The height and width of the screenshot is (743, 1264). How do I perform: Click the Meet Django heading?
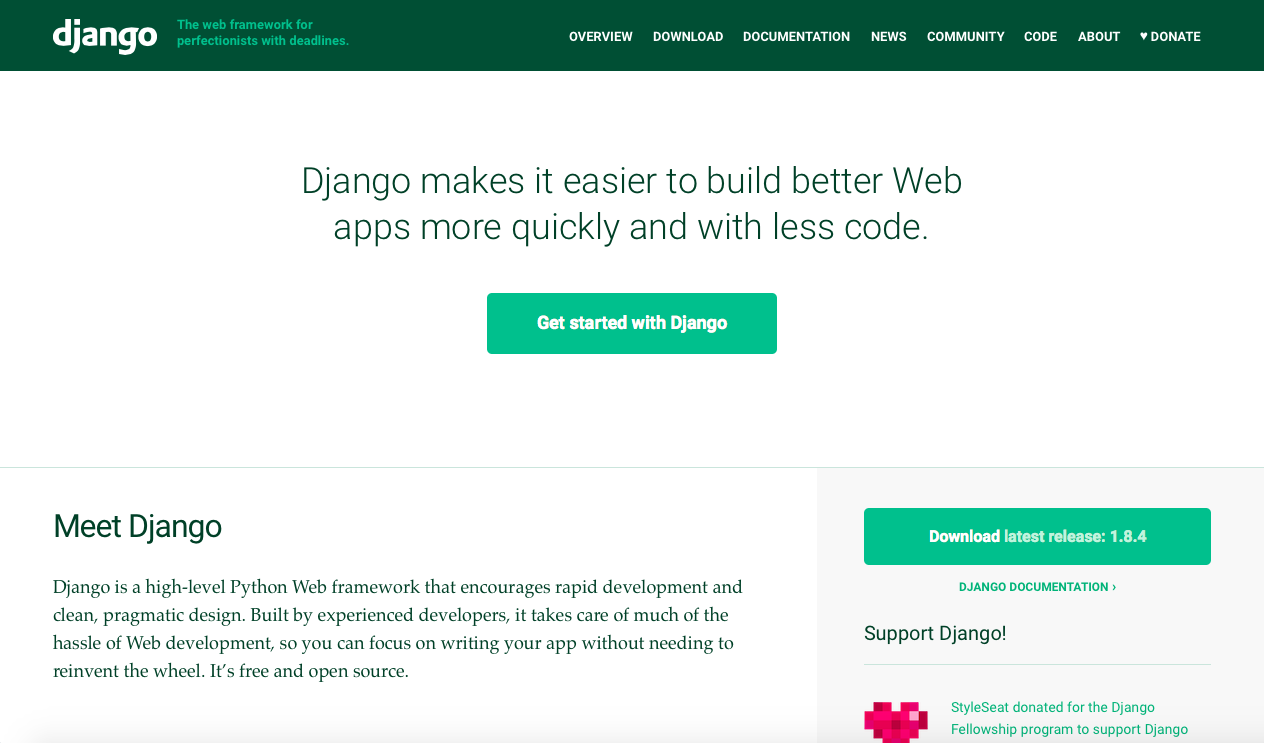pyautogui.click(x=138, y=526)
